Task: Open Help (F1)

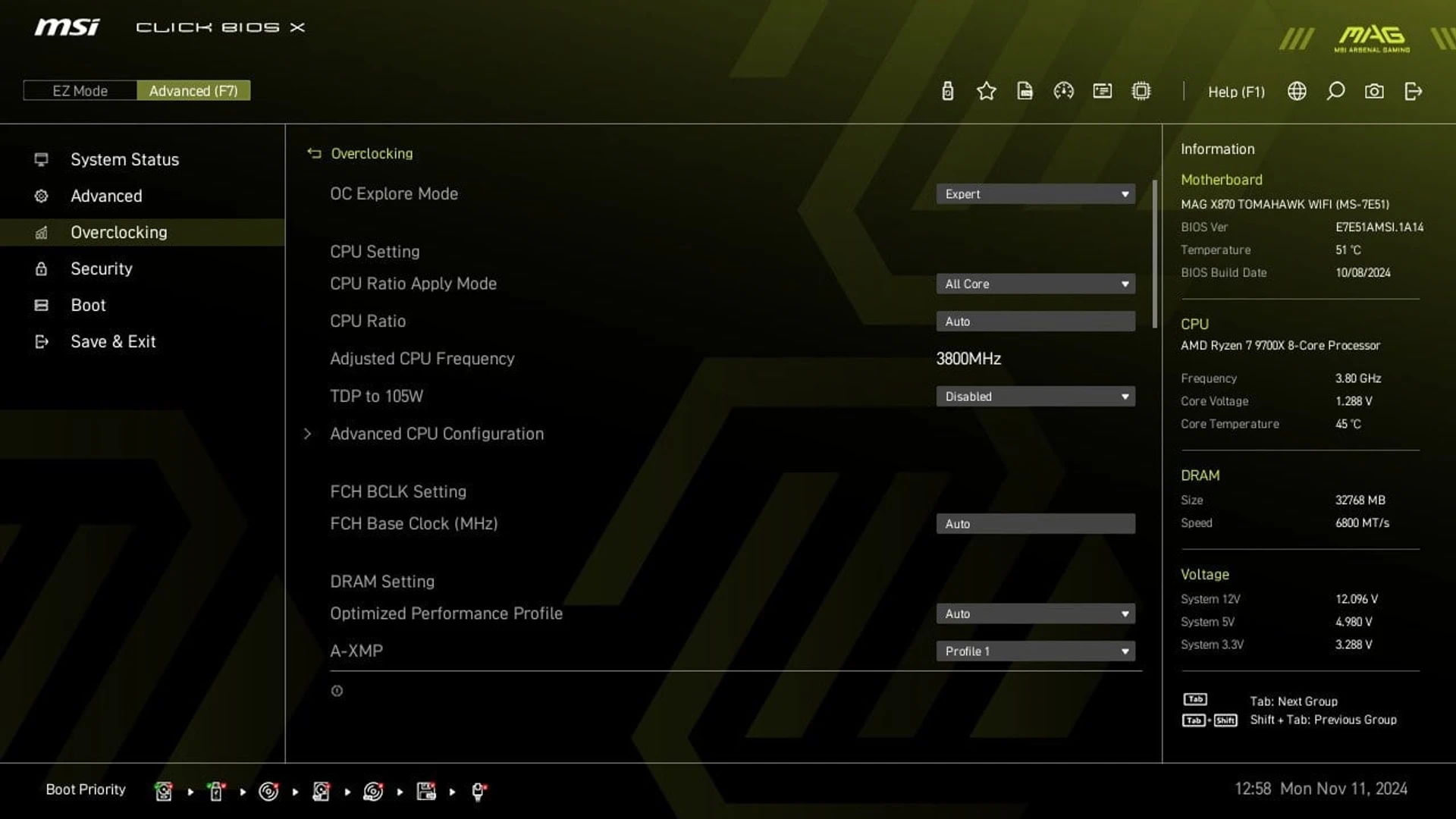Action: point(1236,92)
